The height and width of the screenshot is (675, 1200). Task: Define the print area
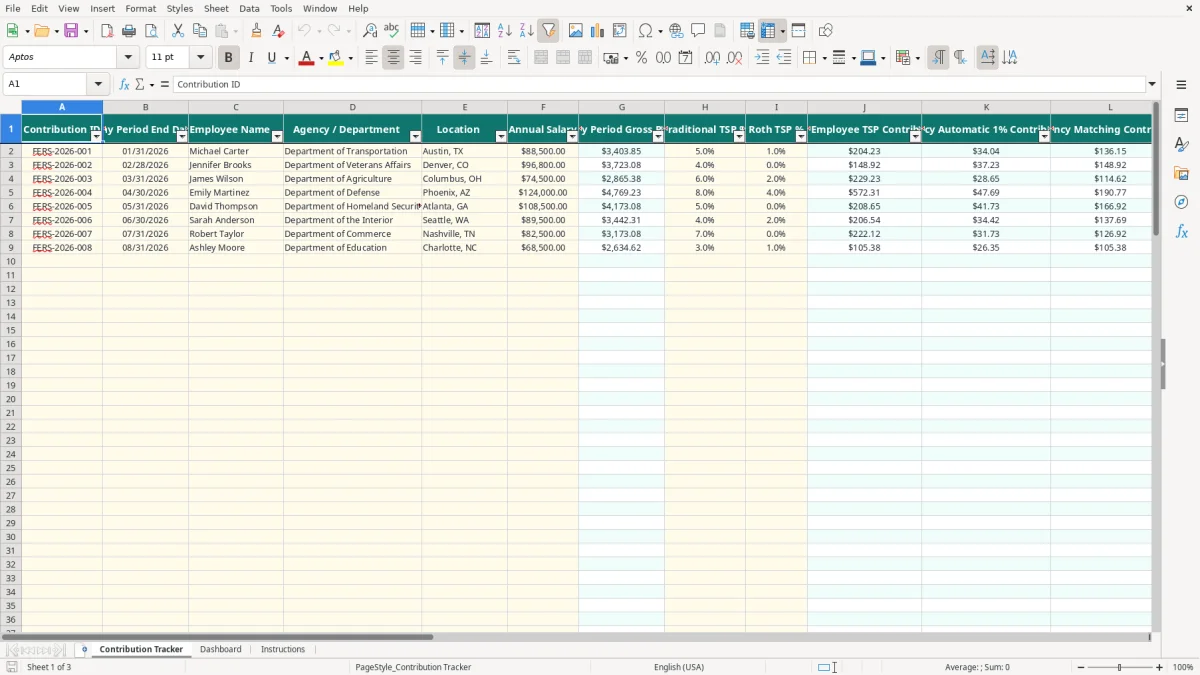coord(747,31)
